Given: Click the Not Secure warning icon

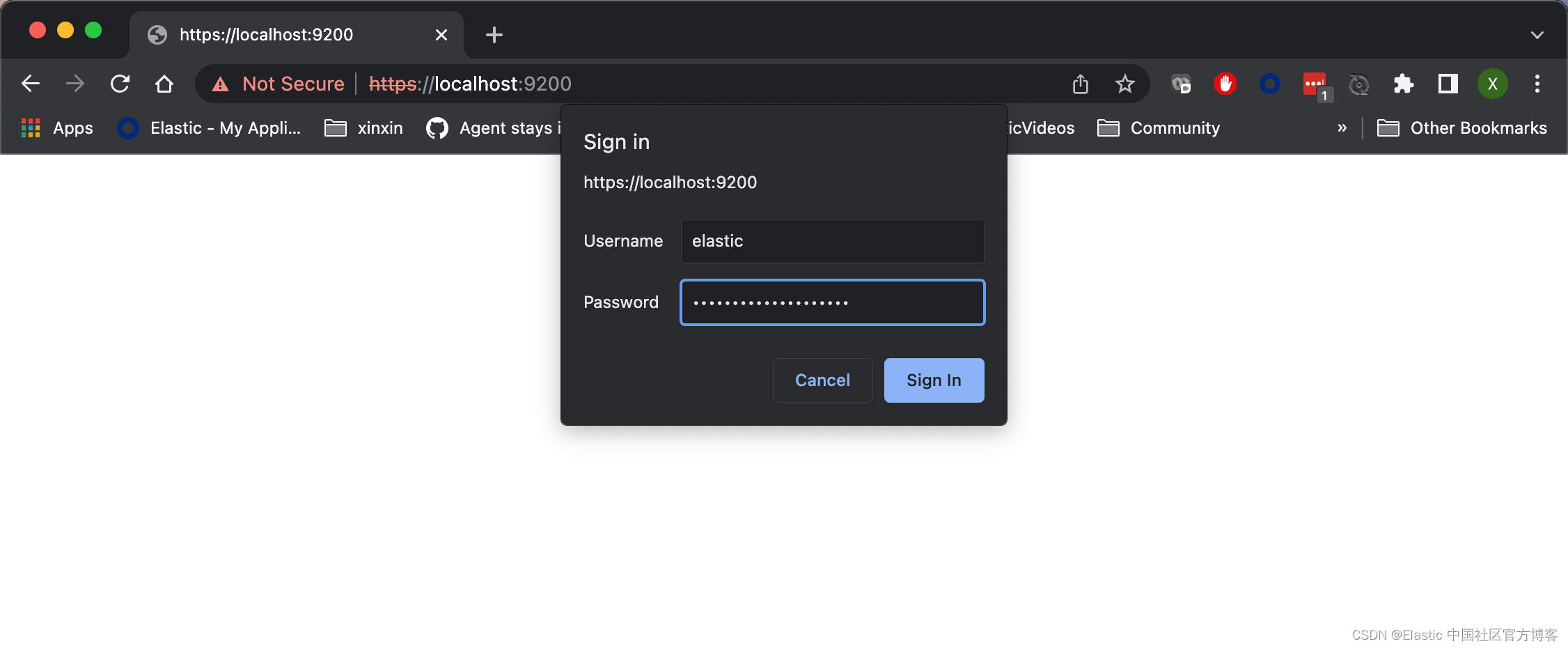Looking at the screenshot, I should pyautogui.click(x=221, y=84).
